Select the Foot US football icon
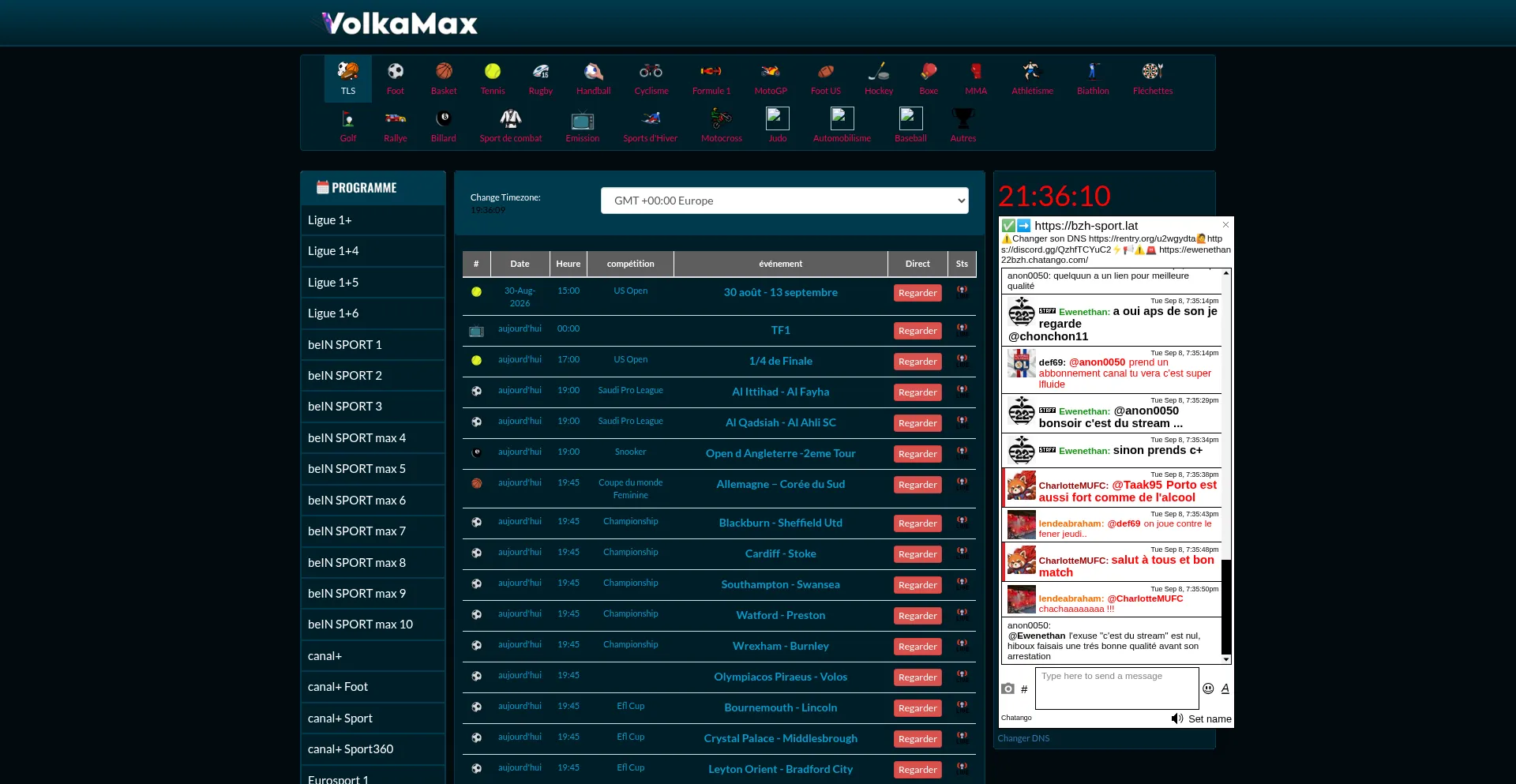This screenshot has height=784, width=1516. [x=826, y=71]
